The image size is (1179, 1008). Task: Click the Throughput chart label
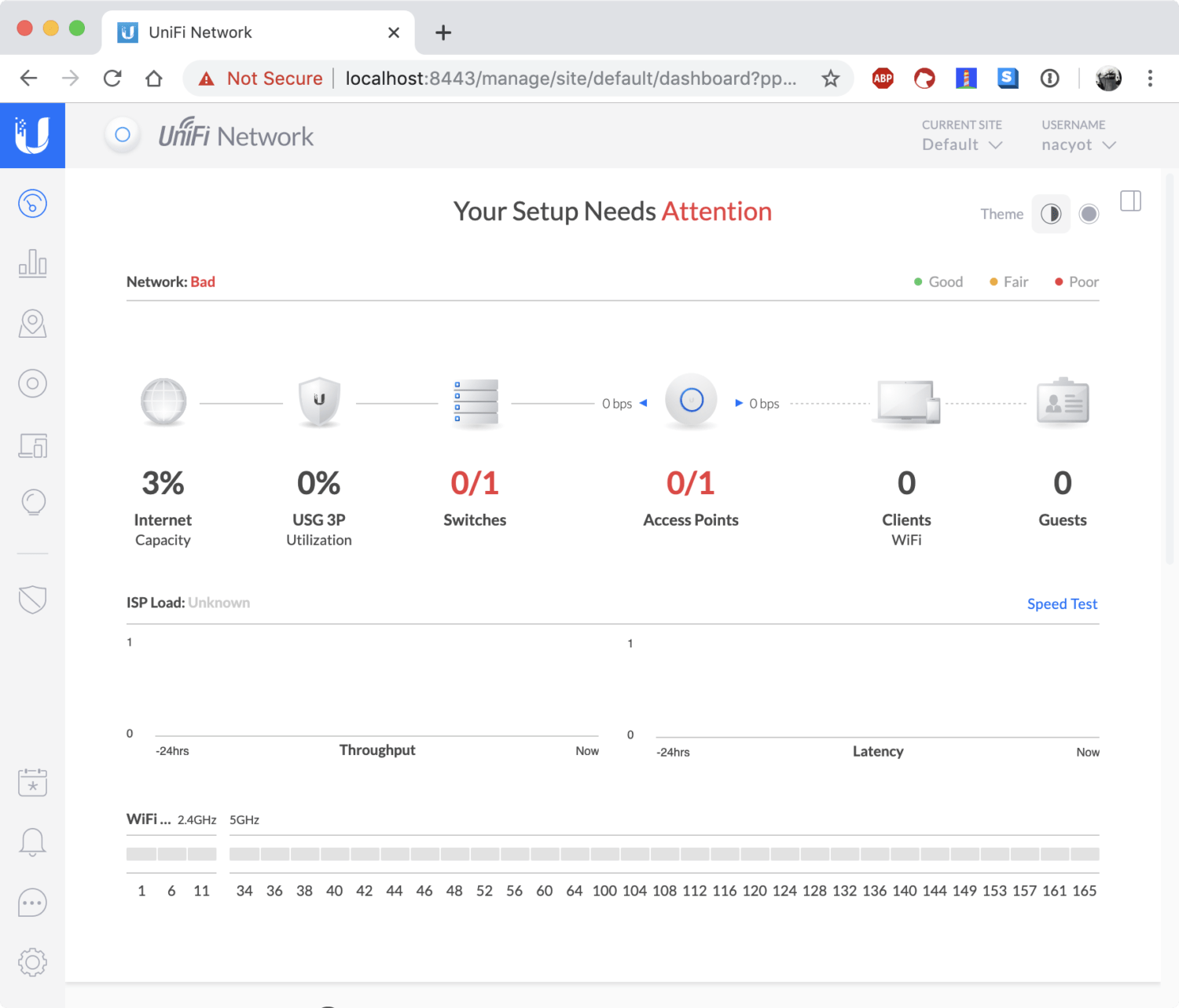pos(377,750)
